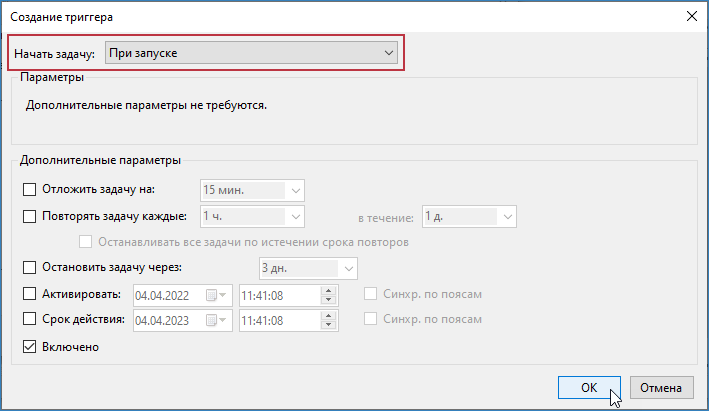This screenshot has width=709, height=411.
Task: Toggle the 'Активировать' checkbox
Action: click(x=28, y=294)
